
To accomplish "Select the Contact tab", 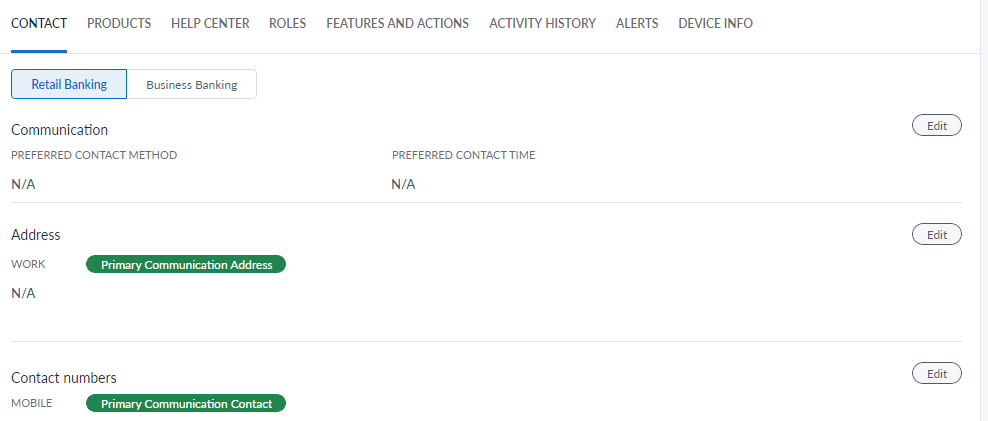I will (39, 23).
